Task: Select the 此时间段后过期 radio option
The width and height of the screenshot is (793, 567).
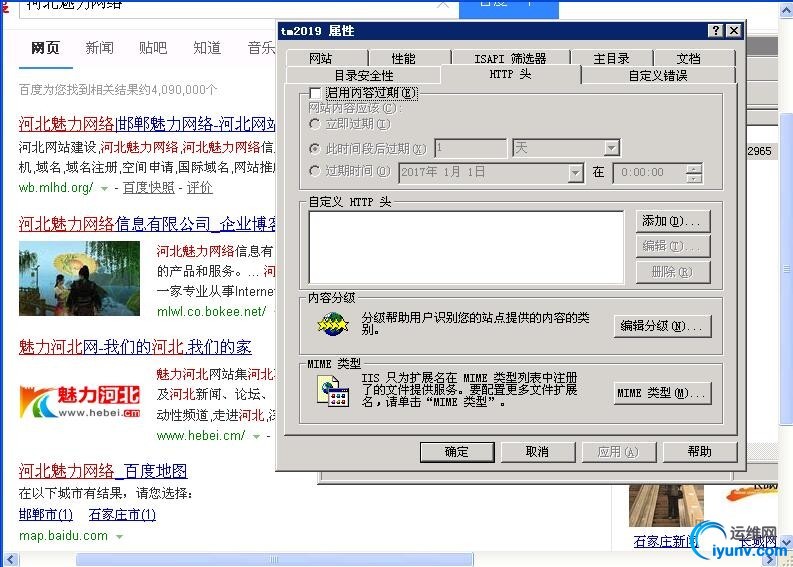Action: coord(315,149)
